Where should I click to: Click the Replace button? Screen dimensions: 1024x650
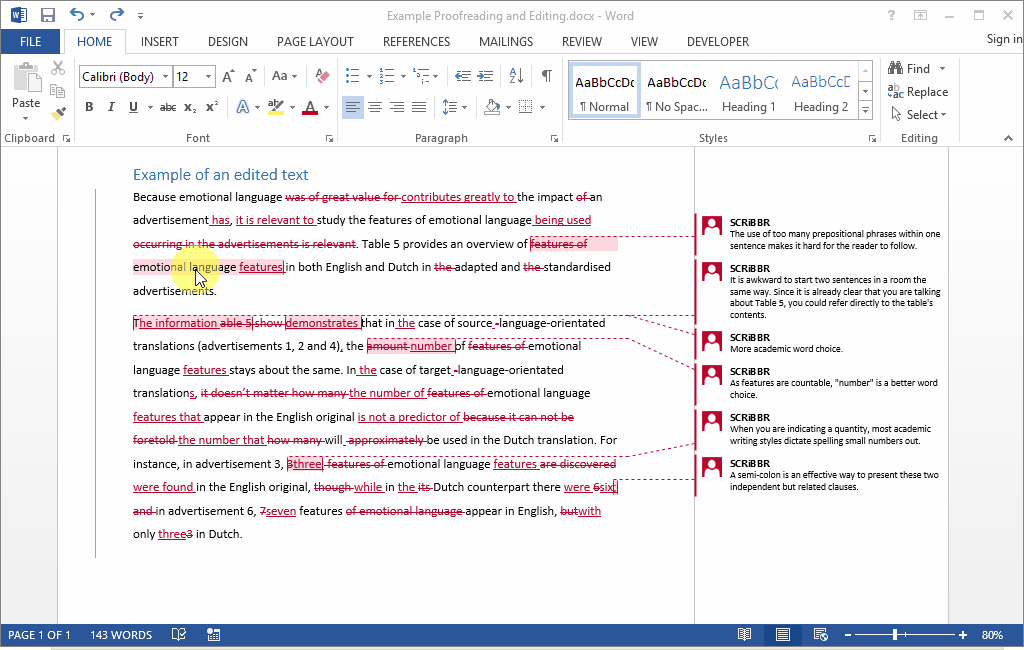(x=918, y=91)
